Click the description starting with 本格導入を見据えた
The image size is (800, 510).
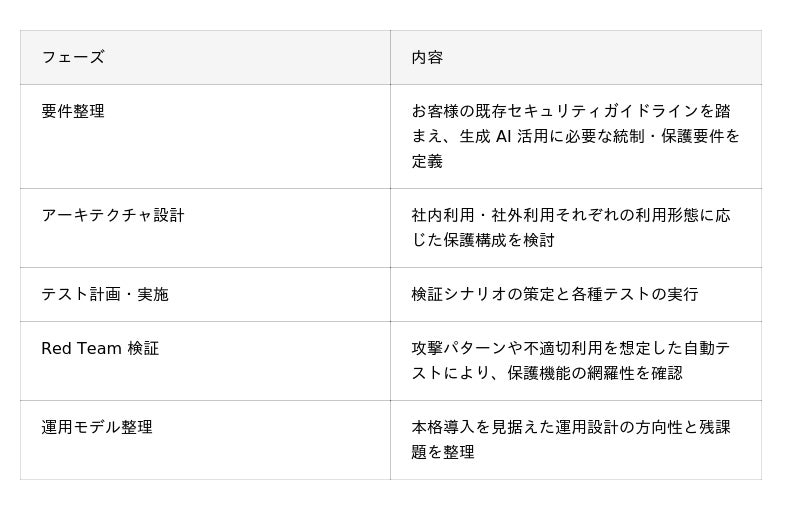571,439
